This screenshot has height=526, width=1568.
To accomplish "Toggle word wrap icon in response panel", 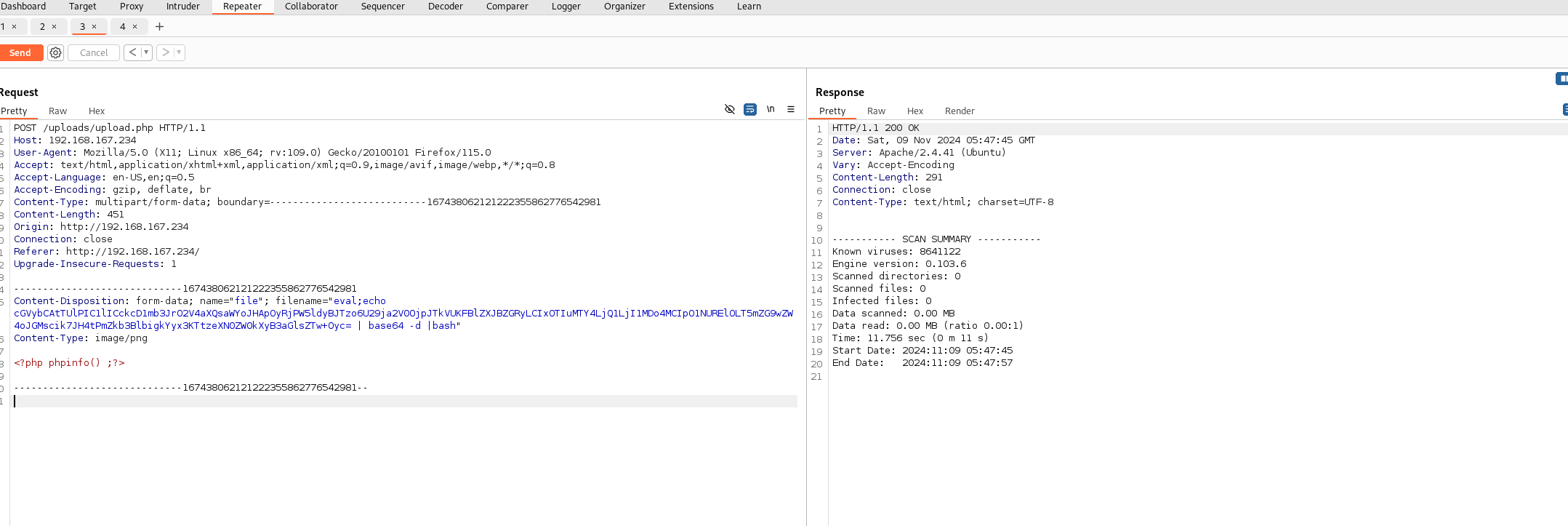I will point(1565,109).
